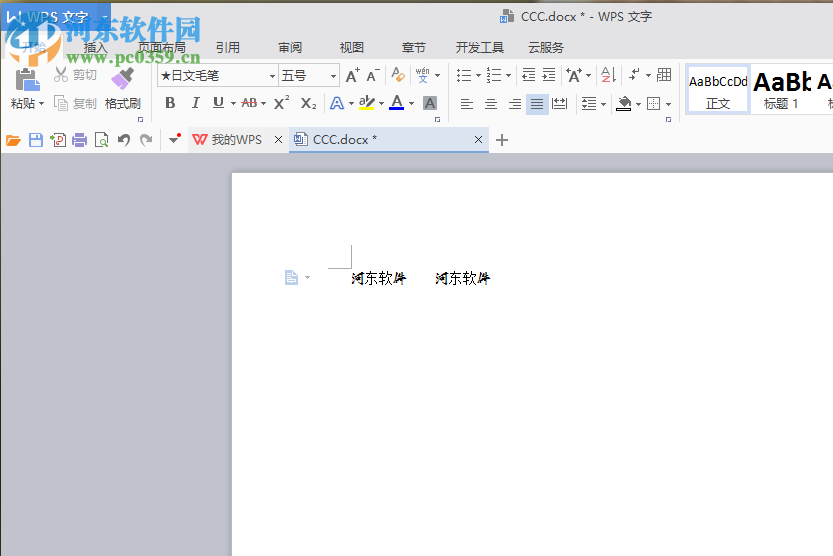This screenshot has height=556, width=833.
Task: Expand underline style dropdown arrow
Action: [233, 104]
